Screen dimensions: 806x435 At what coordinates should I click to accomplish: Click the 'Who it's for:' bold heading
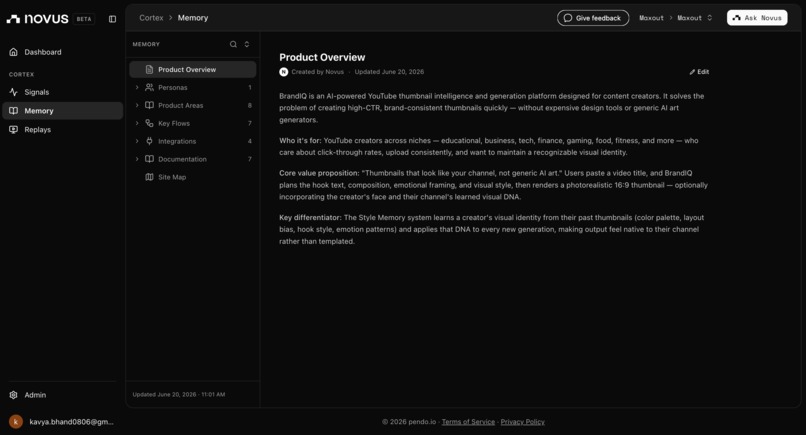coord(300,140)
